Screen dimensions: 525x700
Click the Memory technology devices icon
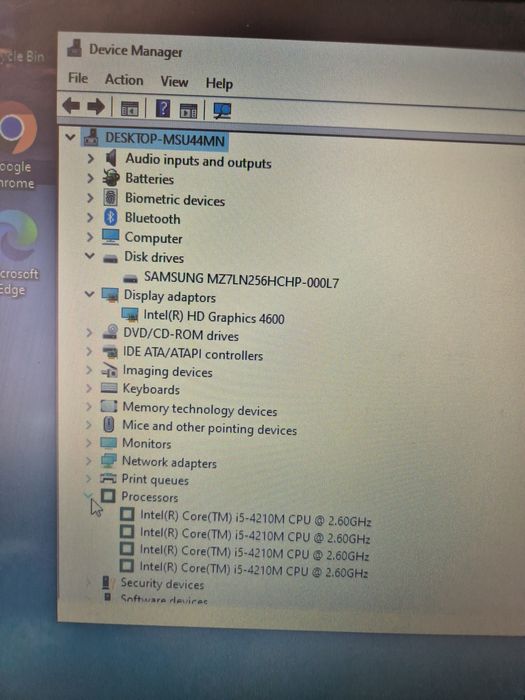[109, 406]
